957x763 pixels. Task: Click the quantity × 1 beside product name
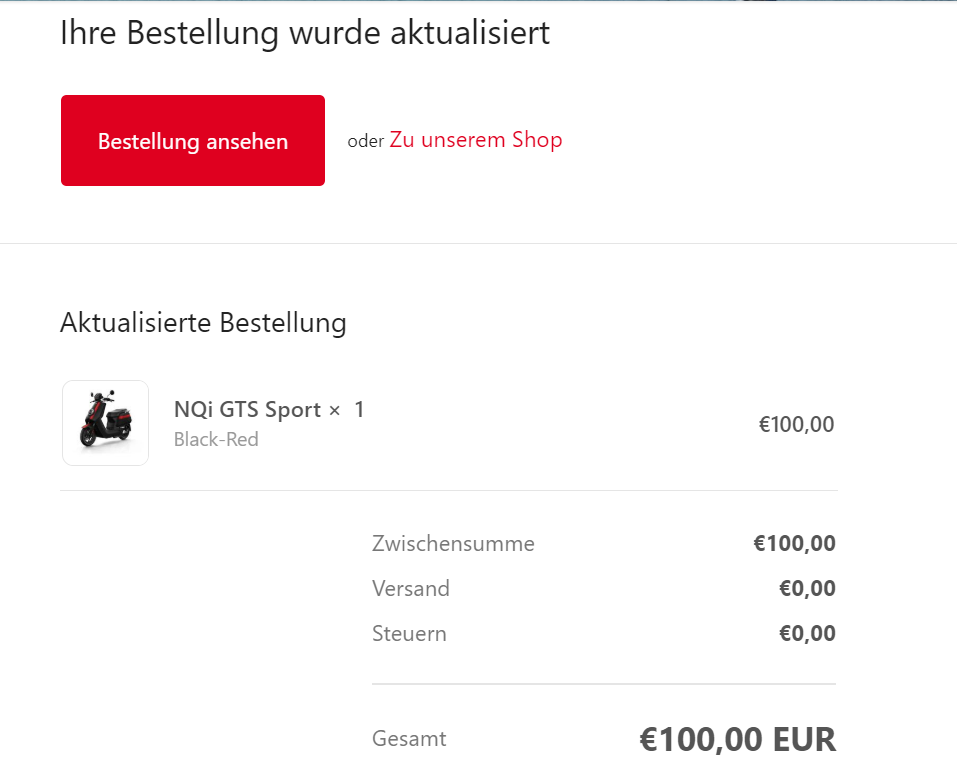[x=347, y=410]
